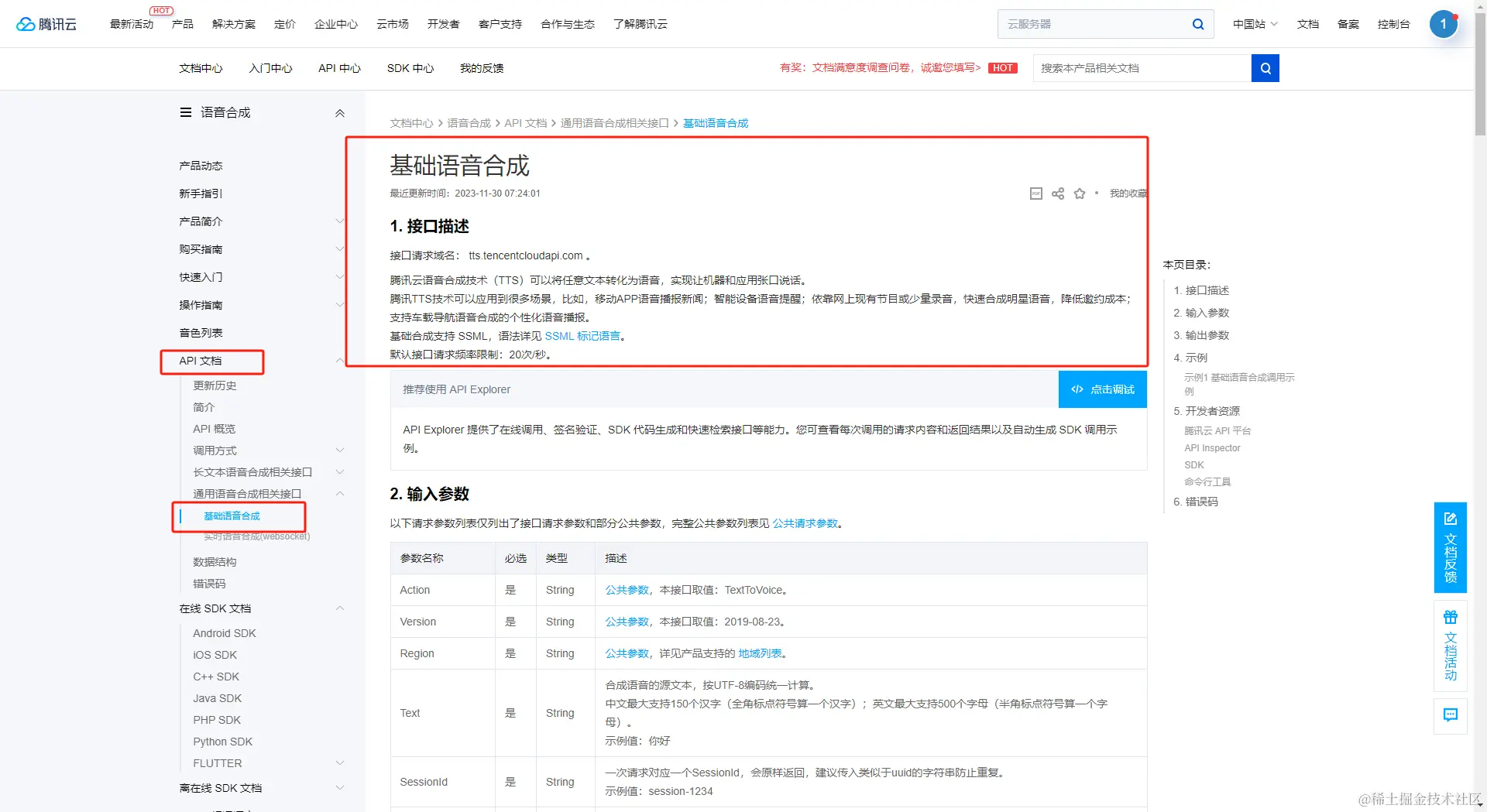Click the Tencent Cloud logo
The image size is (1487, 812).
pyautogui.click(x=46, y=24)
